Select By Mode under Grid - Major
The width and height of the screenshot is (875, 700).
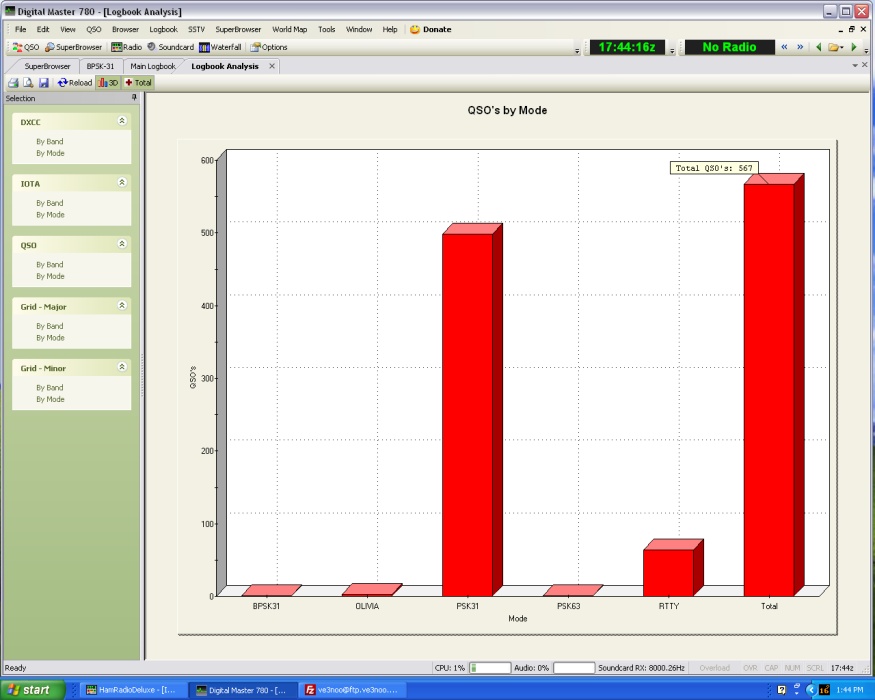click(50, 338)
